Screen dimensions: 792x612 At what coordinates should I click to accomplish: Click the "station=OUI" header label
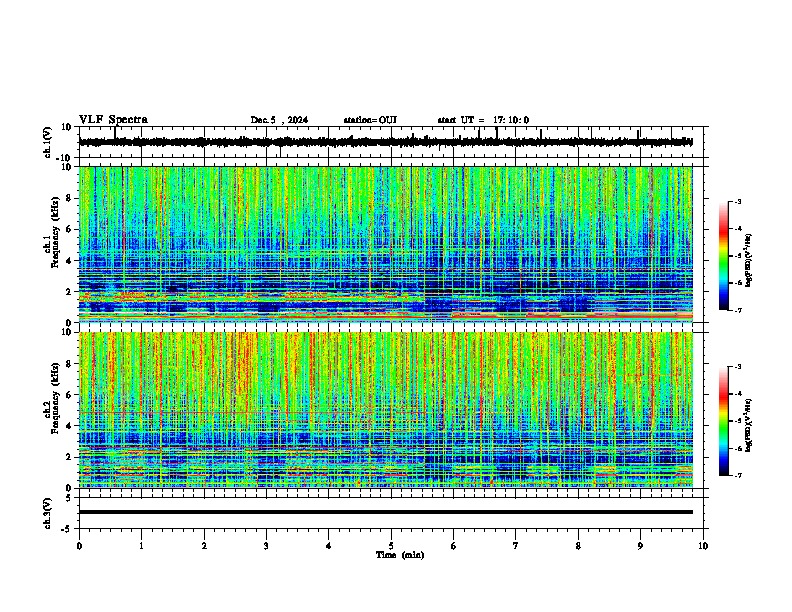(x=370, y=120)
